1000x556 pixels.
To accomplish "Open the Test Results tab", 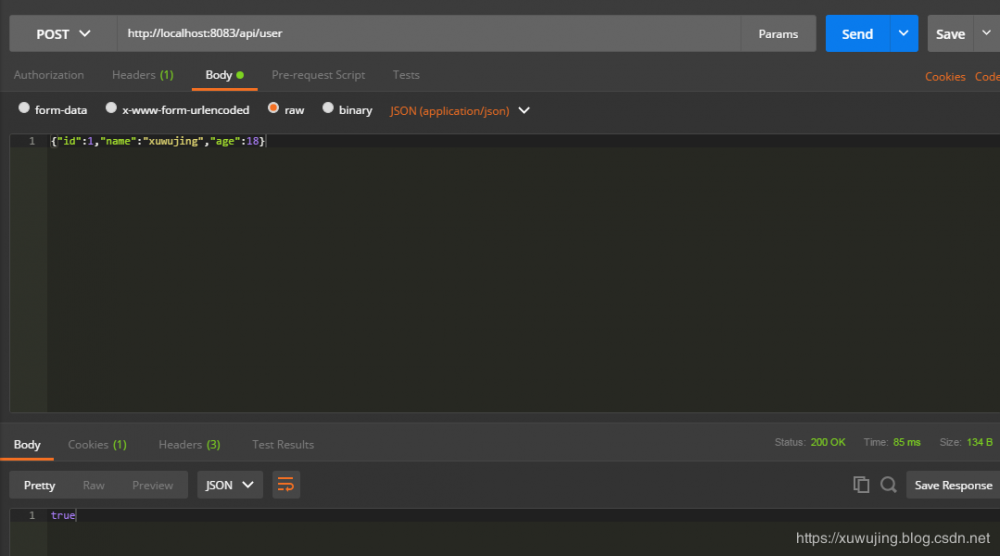I will point(283,444).
